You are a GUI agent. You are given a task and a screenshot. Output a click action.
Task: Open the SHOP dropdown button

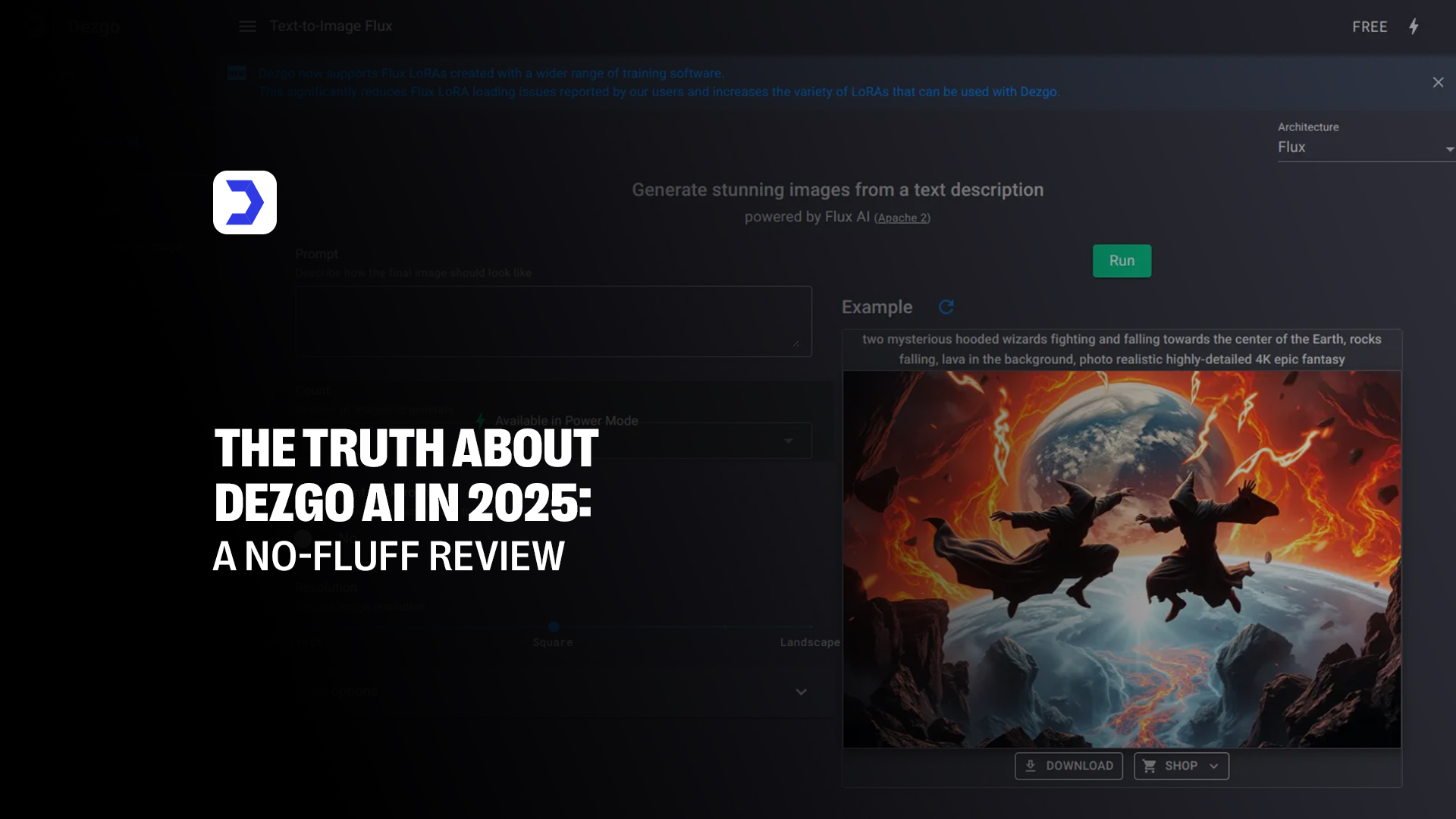click(1181, 766)
